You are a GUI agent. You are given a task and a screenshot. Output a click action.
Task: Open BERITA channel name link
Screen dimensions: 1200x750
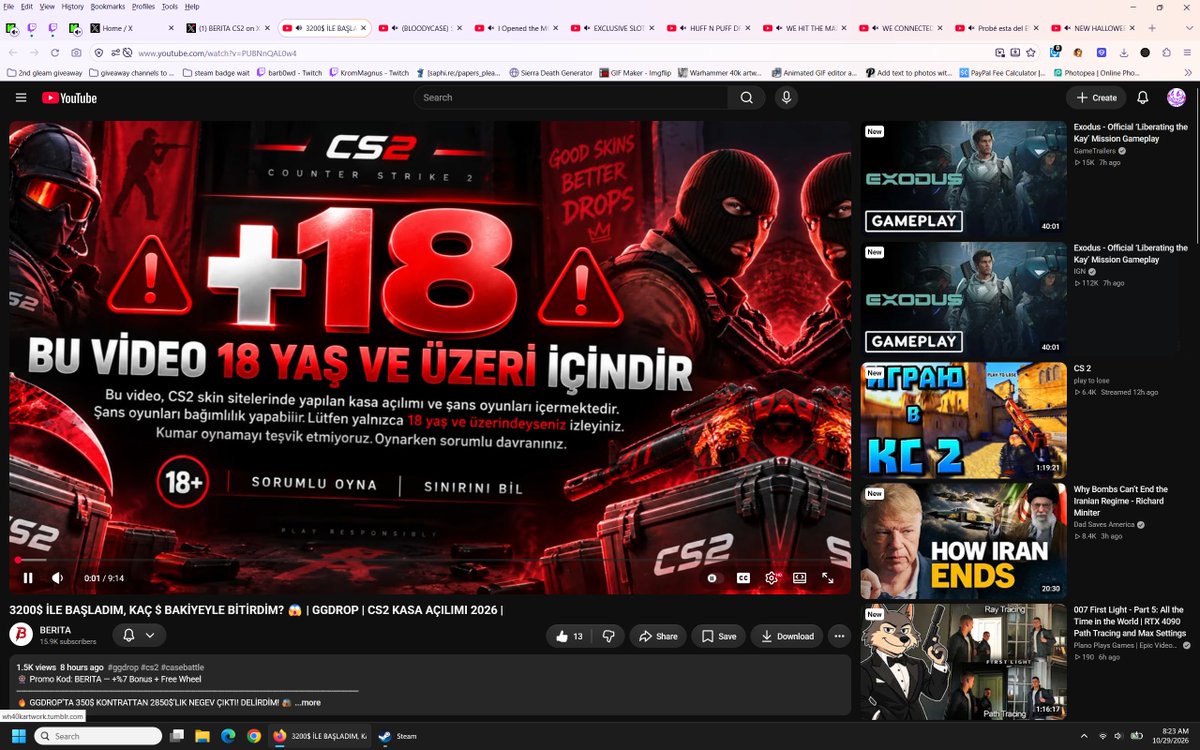(x=55, y=629)
